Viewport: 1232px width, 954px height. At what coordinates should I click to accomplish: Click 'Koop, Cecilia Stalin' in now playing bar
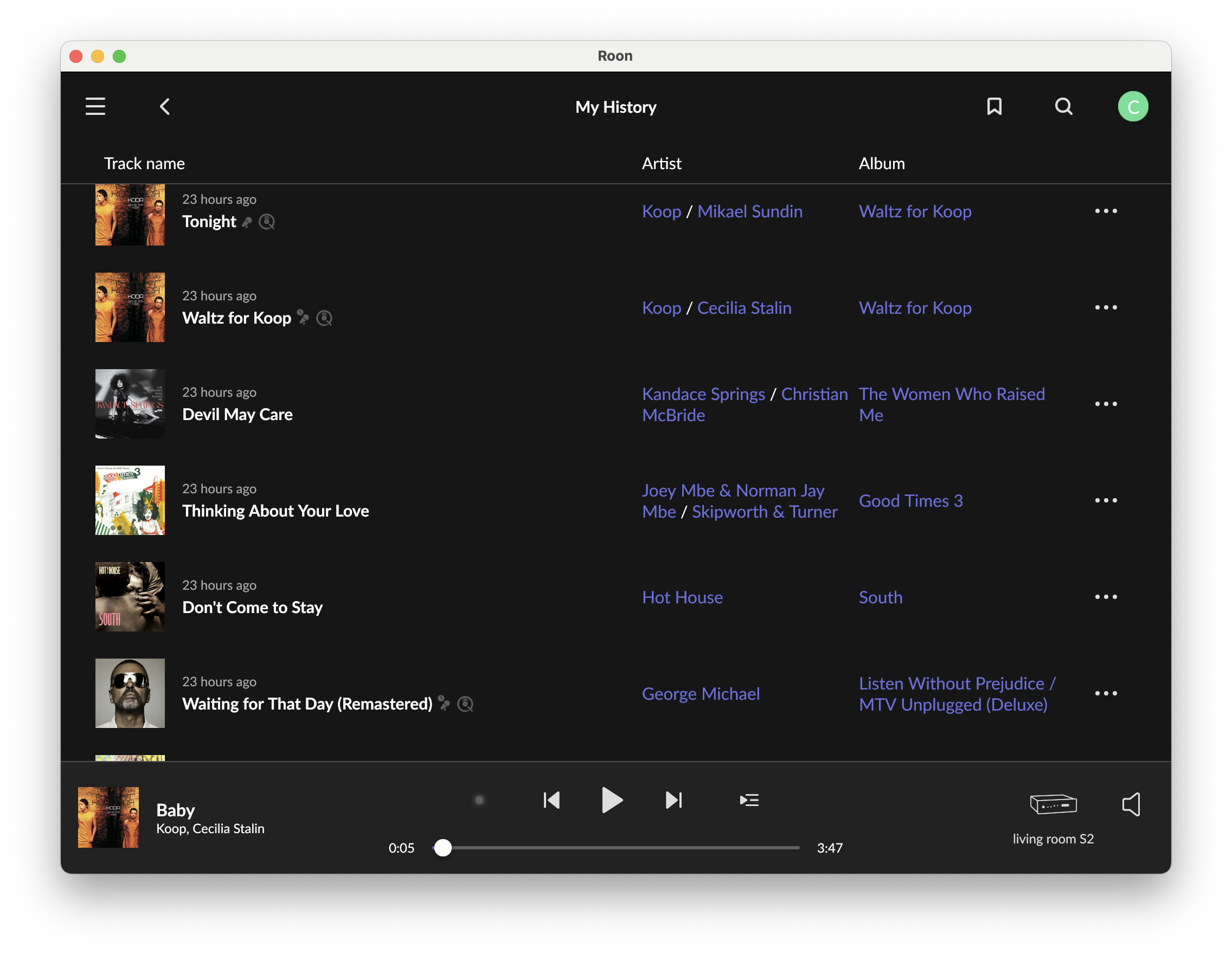(x=210, y=828)
